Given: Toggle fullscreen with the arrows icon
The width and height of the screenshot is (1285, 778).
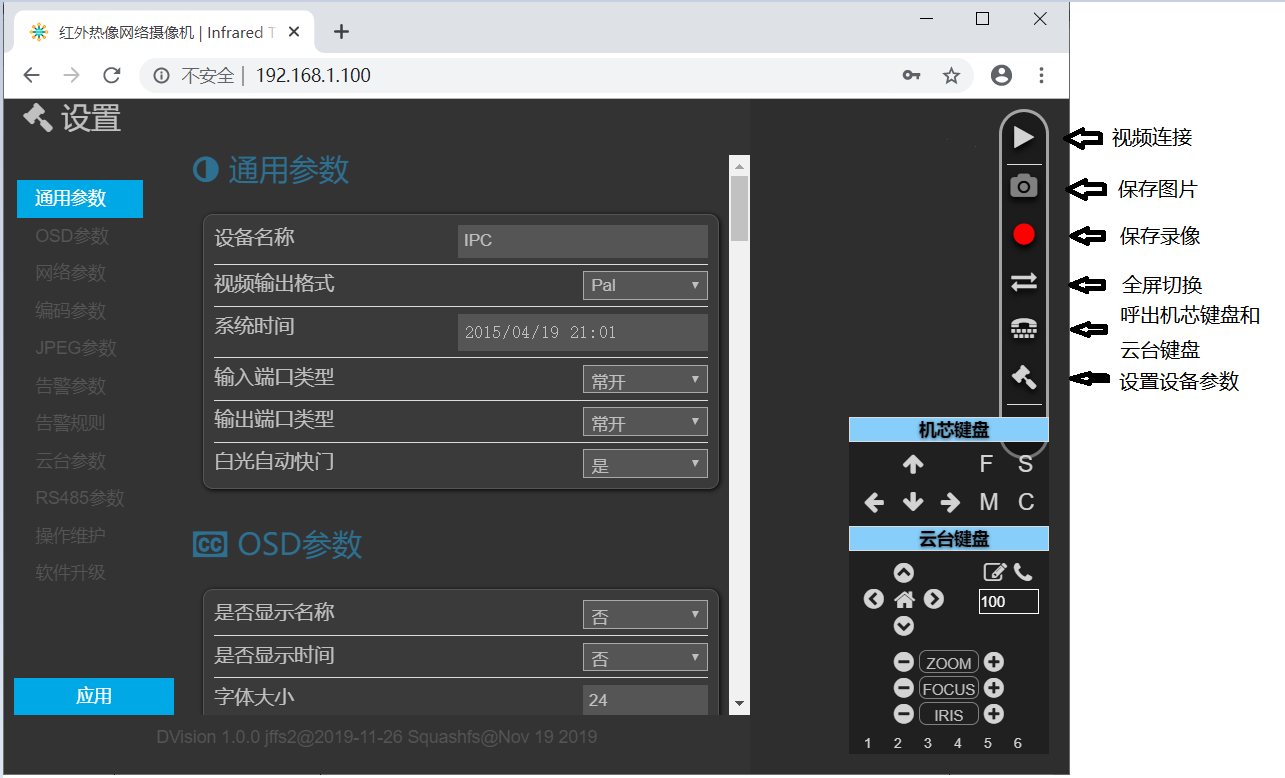Looking at the screenshot, I should 1023,281.
